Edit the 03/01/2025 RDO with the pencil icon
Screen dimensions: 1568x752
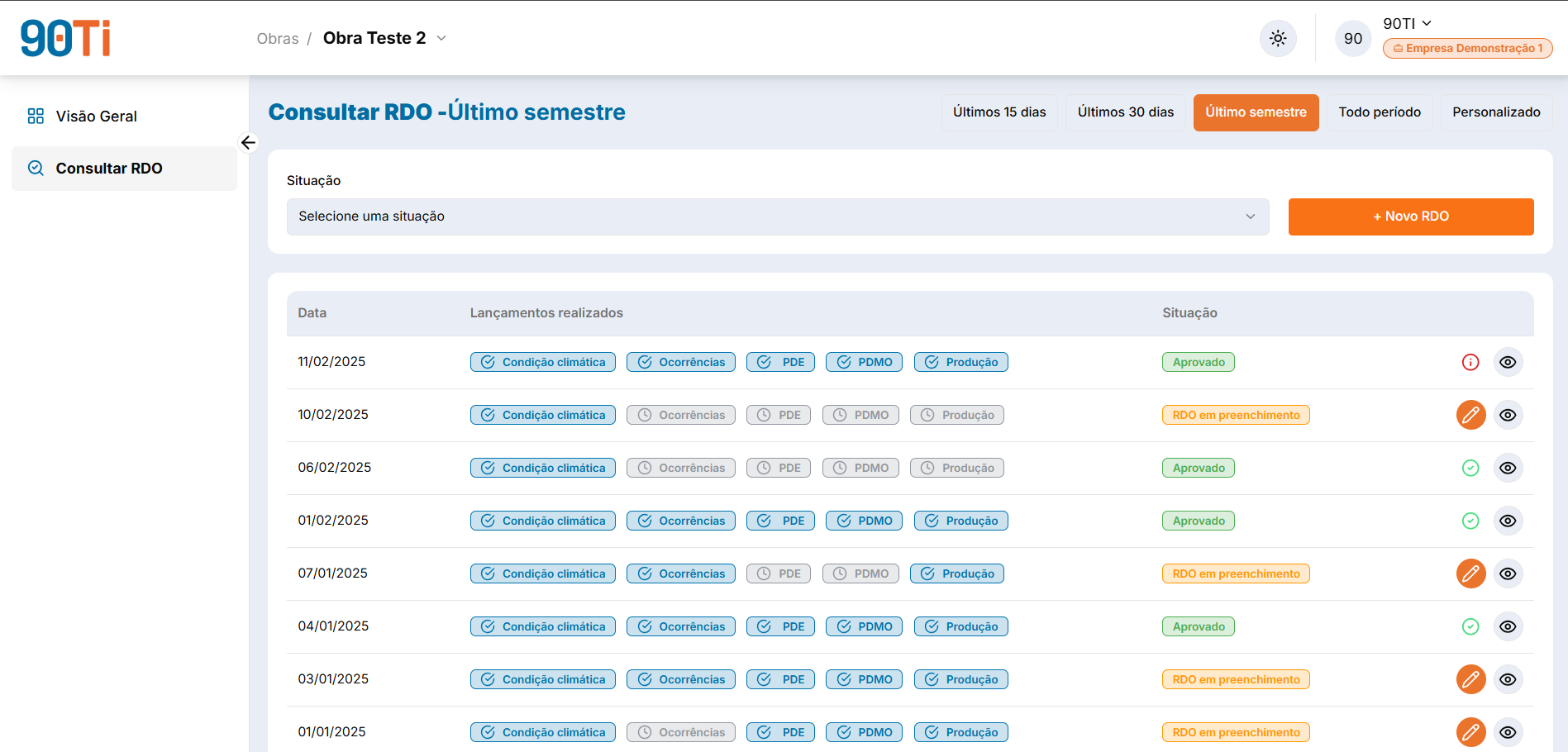coord(1470,679)
